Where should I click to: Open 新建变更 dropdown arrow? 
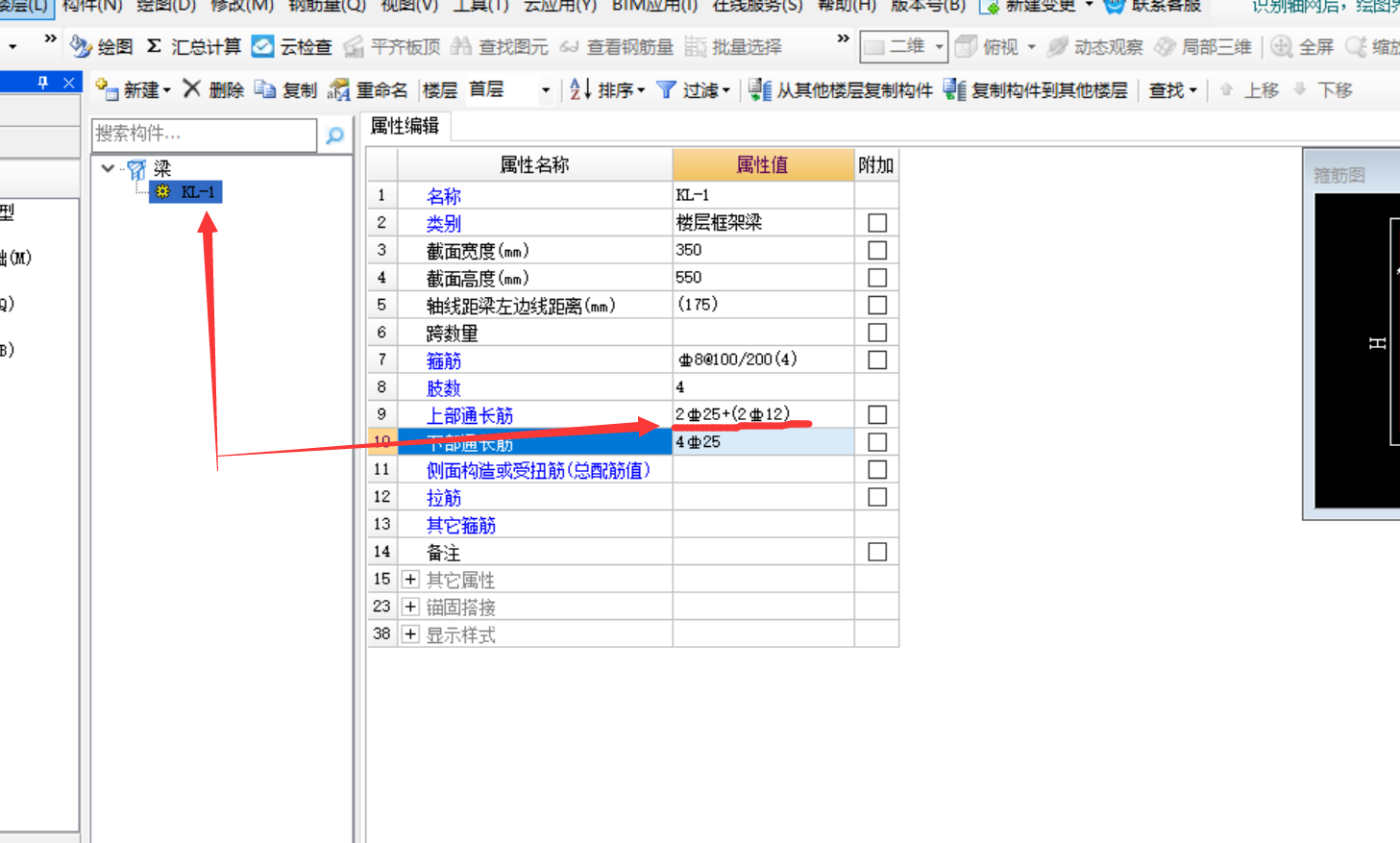coord(1089,6)
